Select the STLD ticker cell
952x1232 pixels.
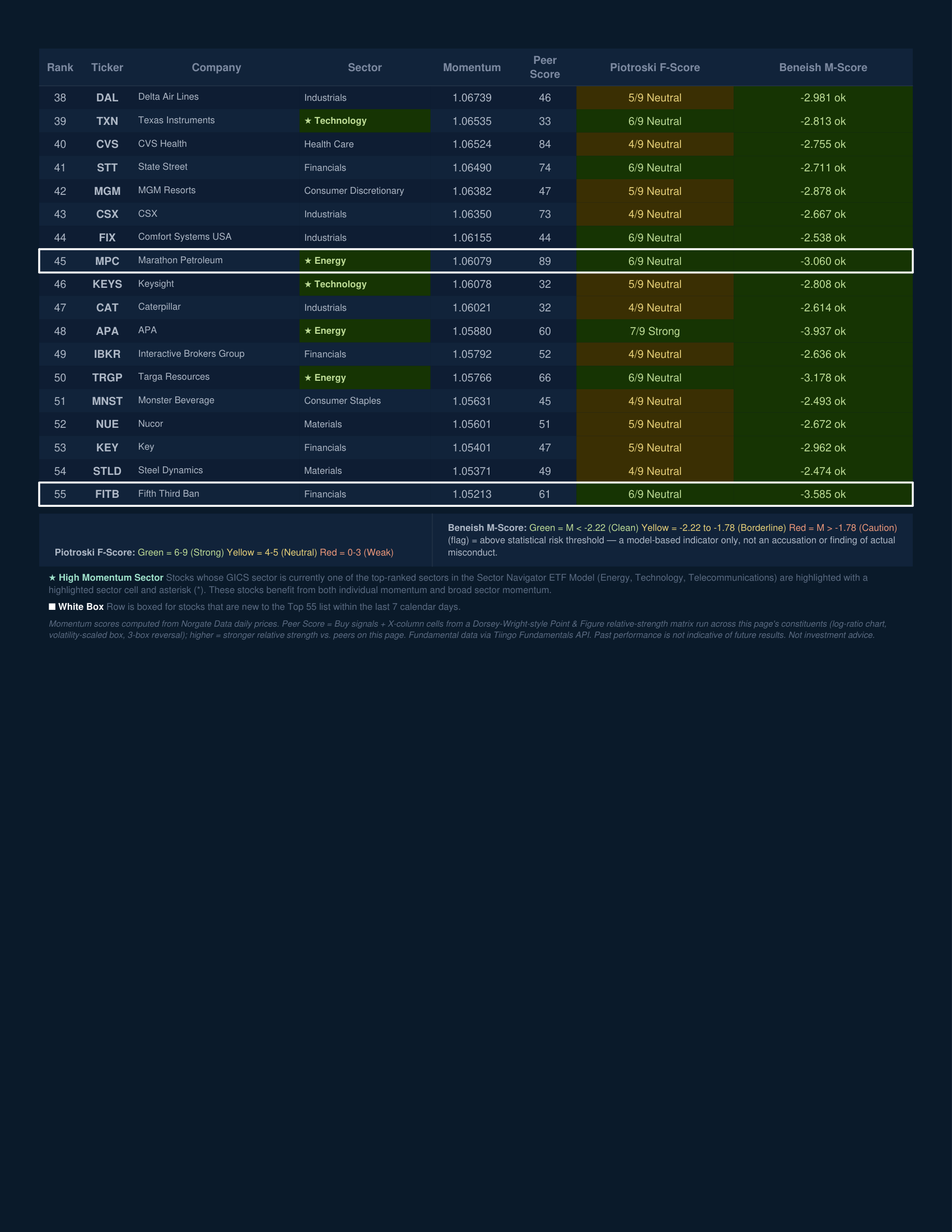107,471
